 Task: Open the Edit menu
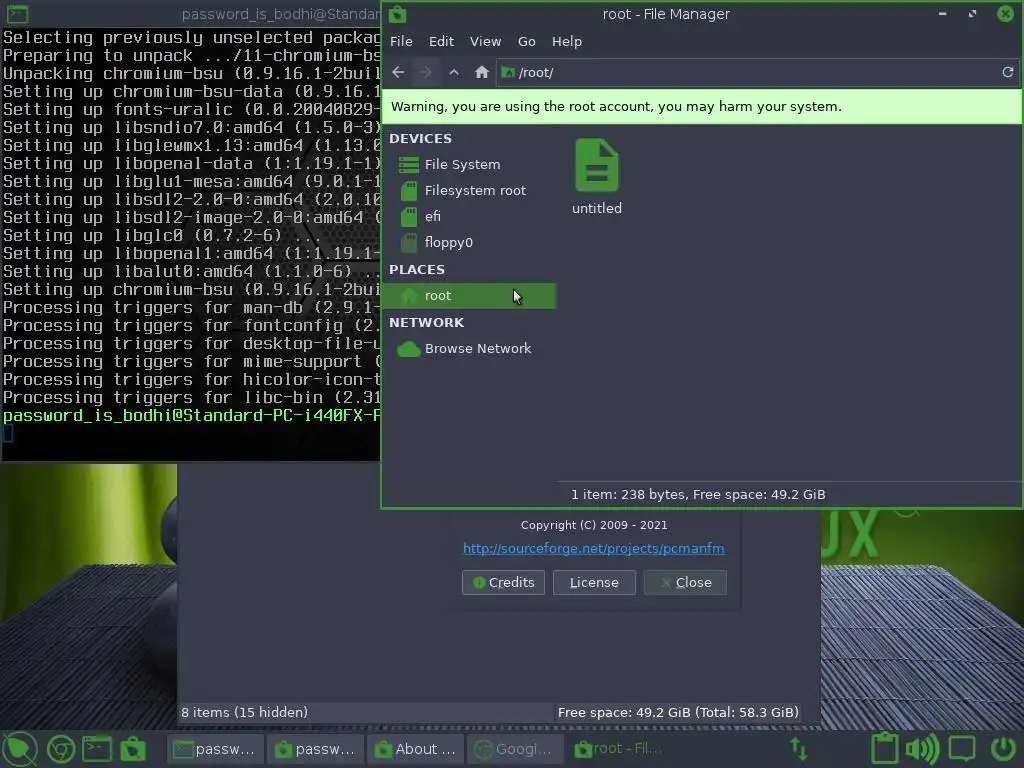[441, 41]
